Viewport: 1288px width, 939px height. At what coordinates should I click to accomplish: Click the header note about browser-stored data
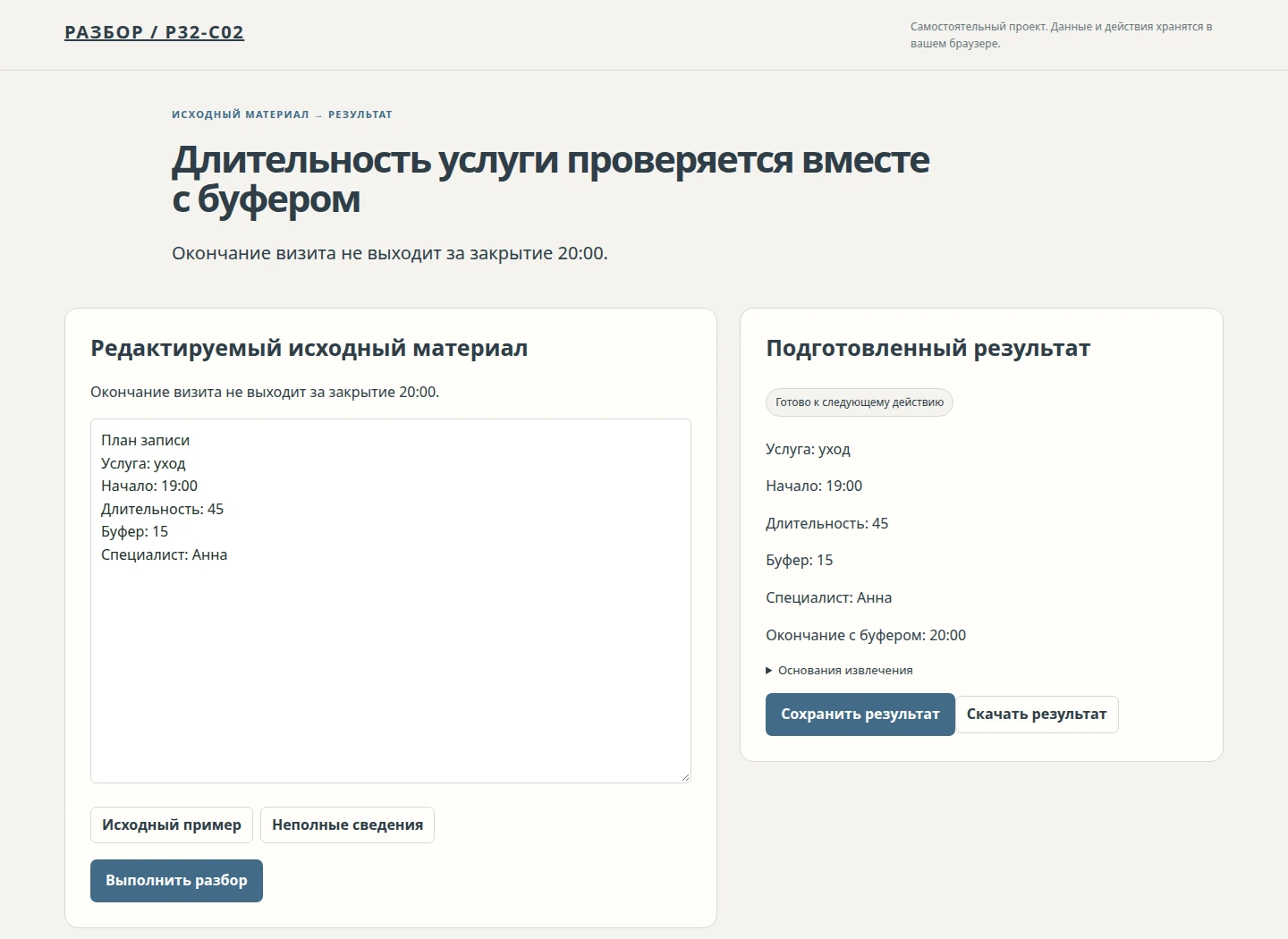[x=1062, y=35]
